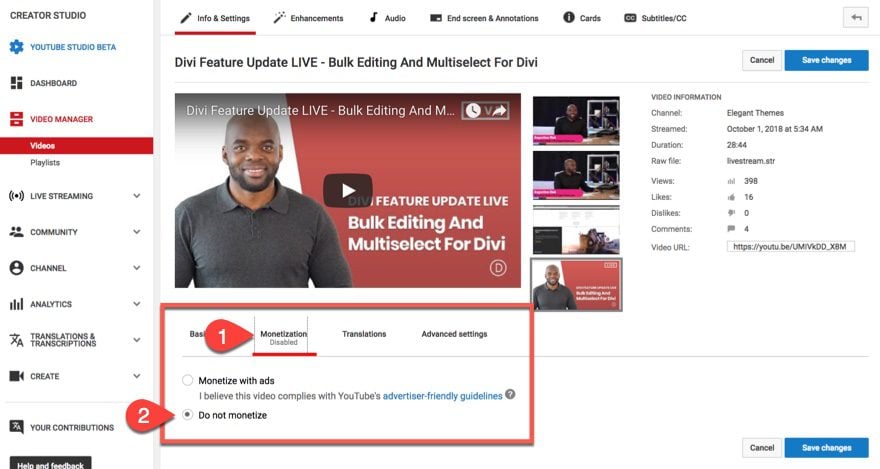This screenshot has height=469, width=880.
Task: Select the Advanced settings tab
Action: click(x=454, y=334)
